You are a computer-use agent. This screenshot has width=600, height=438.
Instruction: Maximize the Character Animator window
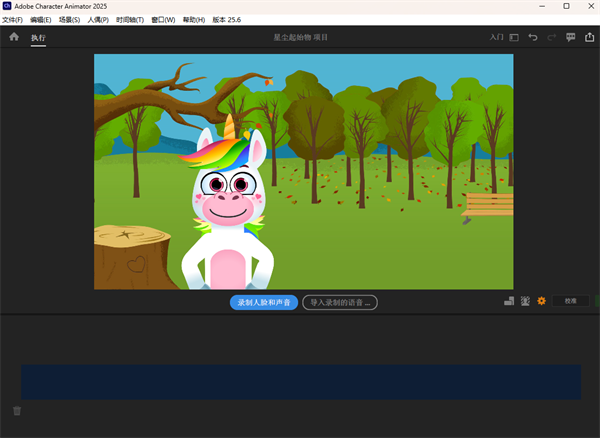click(566, 6)
